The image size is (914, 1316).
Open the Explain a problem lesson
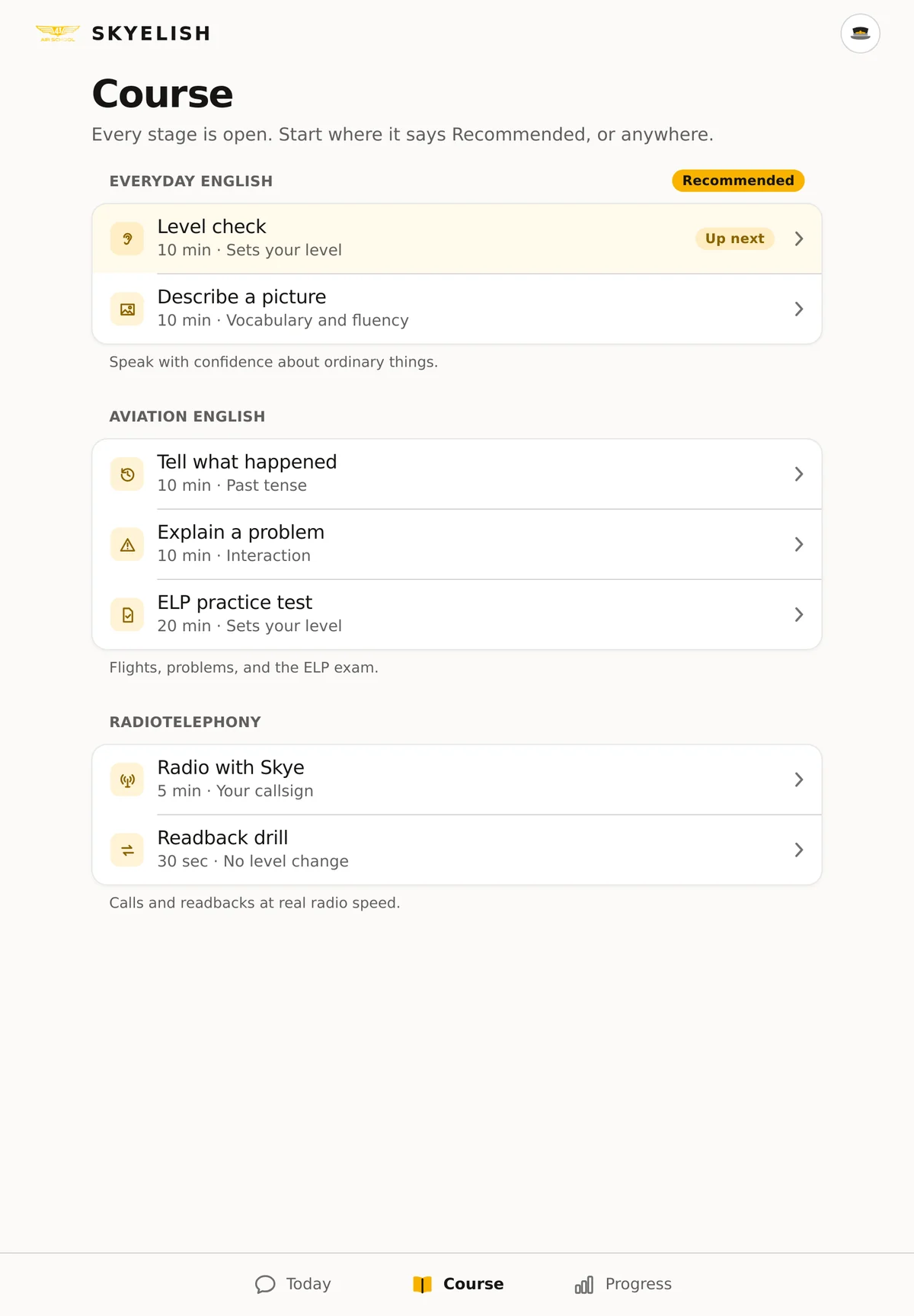click(457, 544)
